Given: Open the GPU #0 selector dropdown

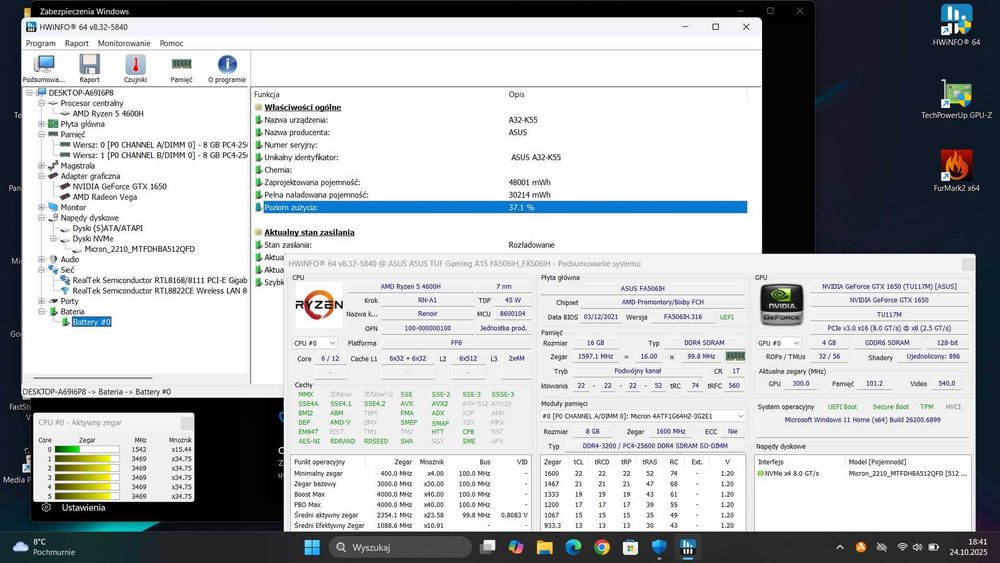Looking at the screenshot, I should [778, 343].
